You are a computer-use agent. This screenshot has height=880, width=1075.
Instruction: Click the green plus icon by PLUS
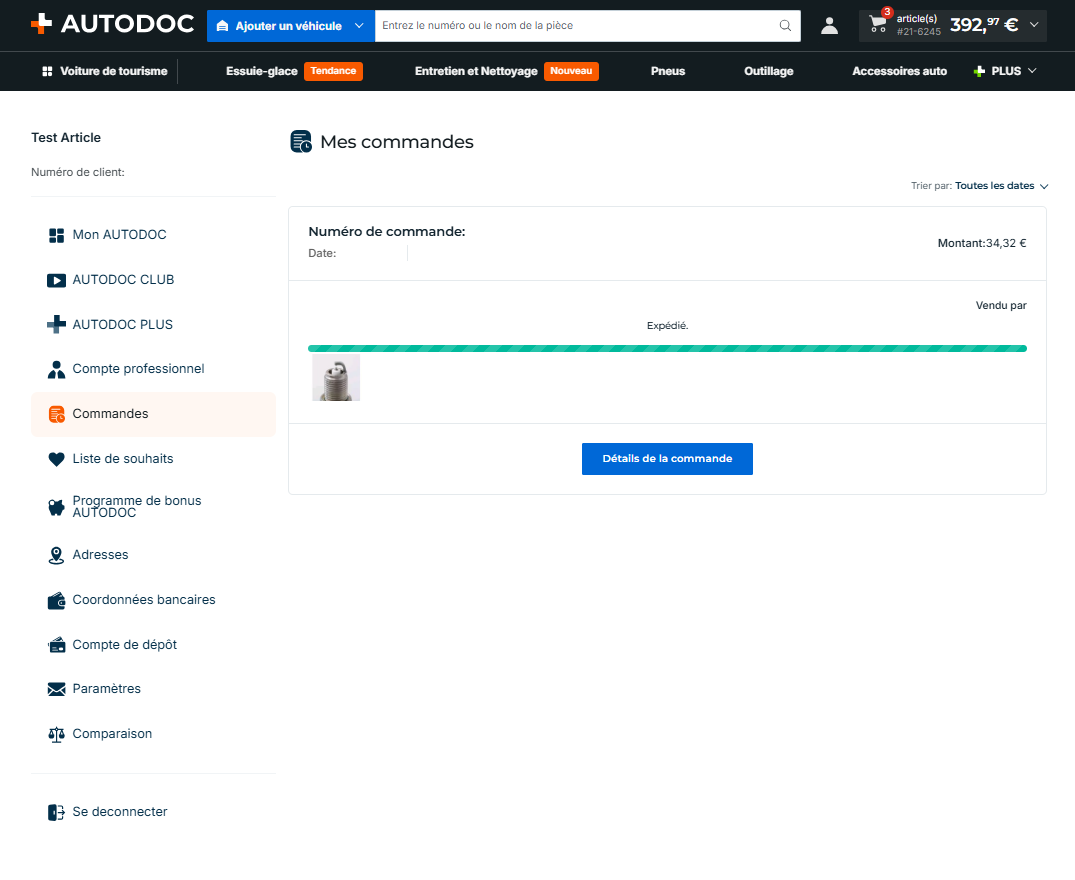pos(979,71)
